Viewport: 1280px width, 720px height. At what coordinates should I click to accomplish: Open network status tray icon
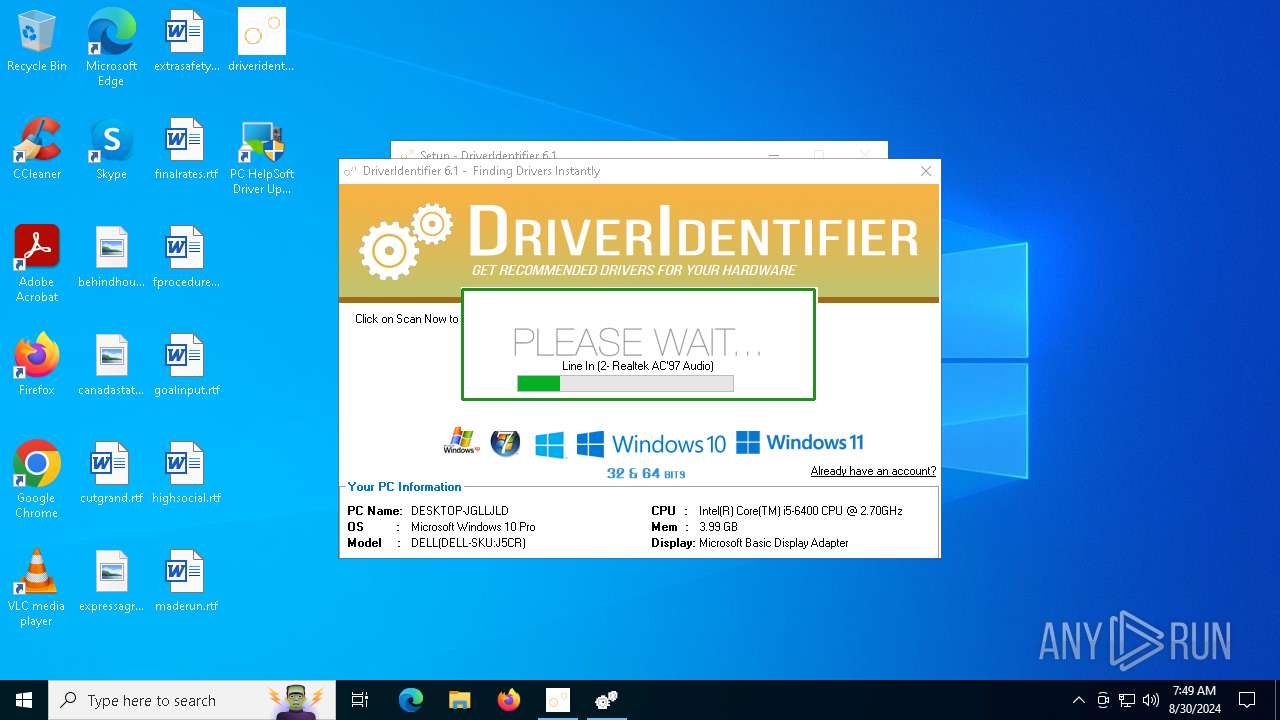[x=1127, y=700]
